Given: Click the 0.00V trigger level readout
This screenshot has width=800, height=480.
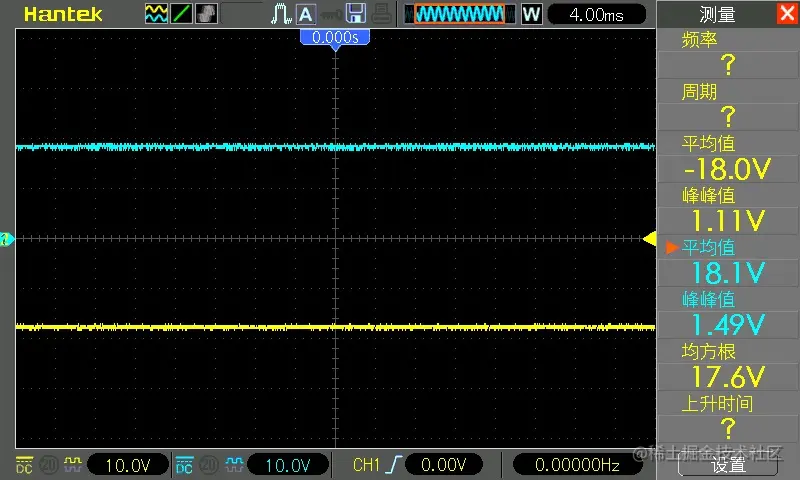Looking at the screenshot, I should click(443, 465).
